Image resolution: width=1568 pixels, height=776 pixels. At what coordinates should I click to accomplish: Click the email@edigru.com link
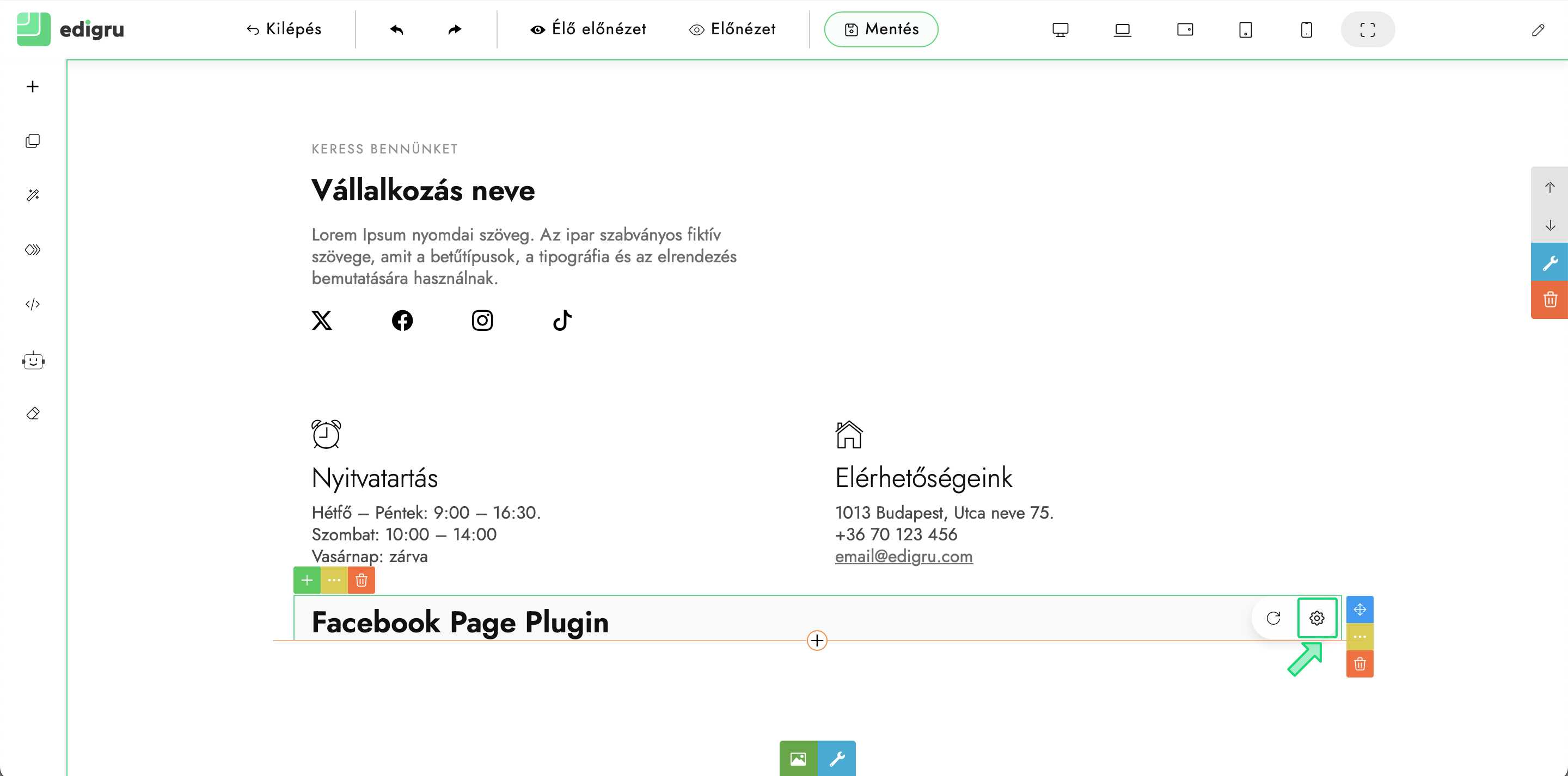pos(903,556)
